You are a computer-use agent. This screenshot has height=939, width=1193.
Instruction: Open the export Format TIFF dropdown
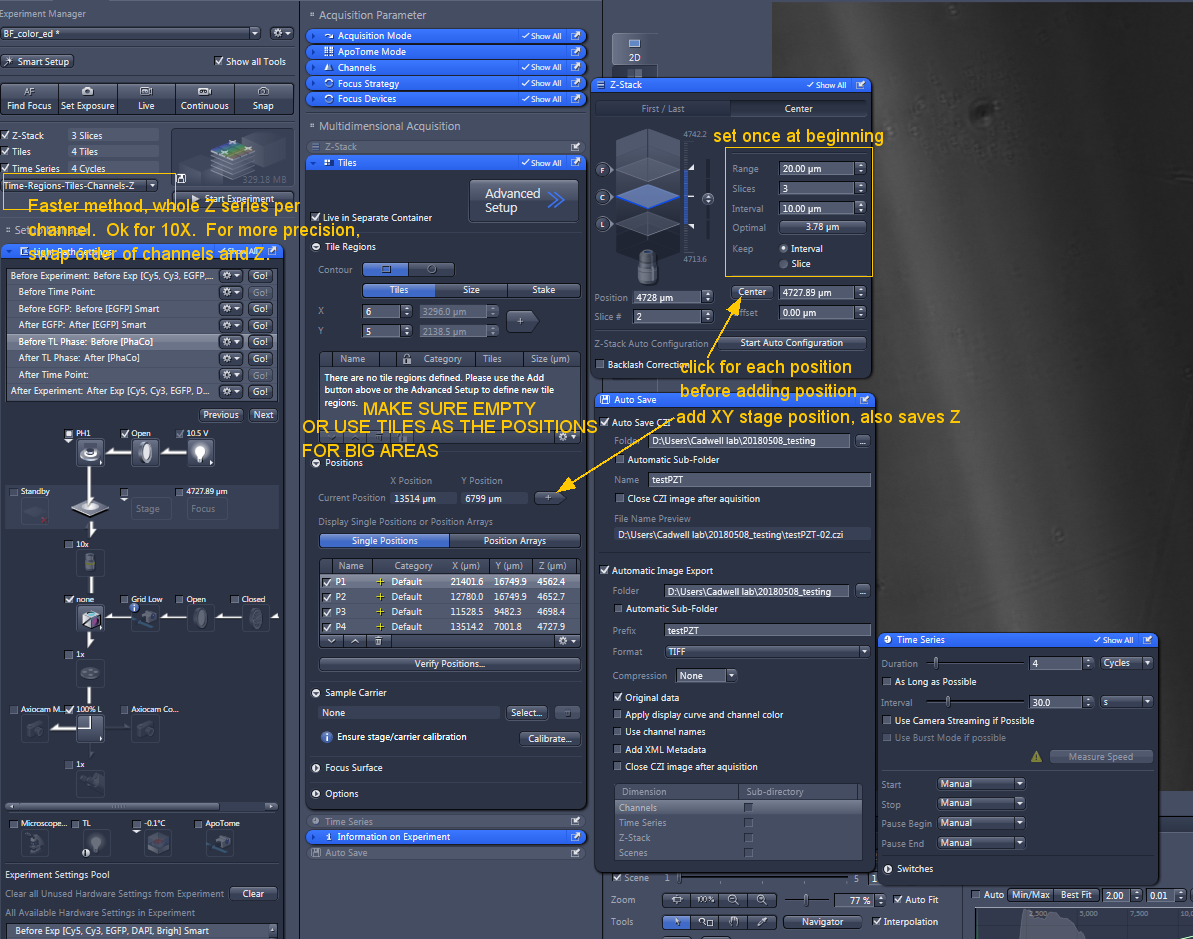pyautogui.click(x=767, y=652)
